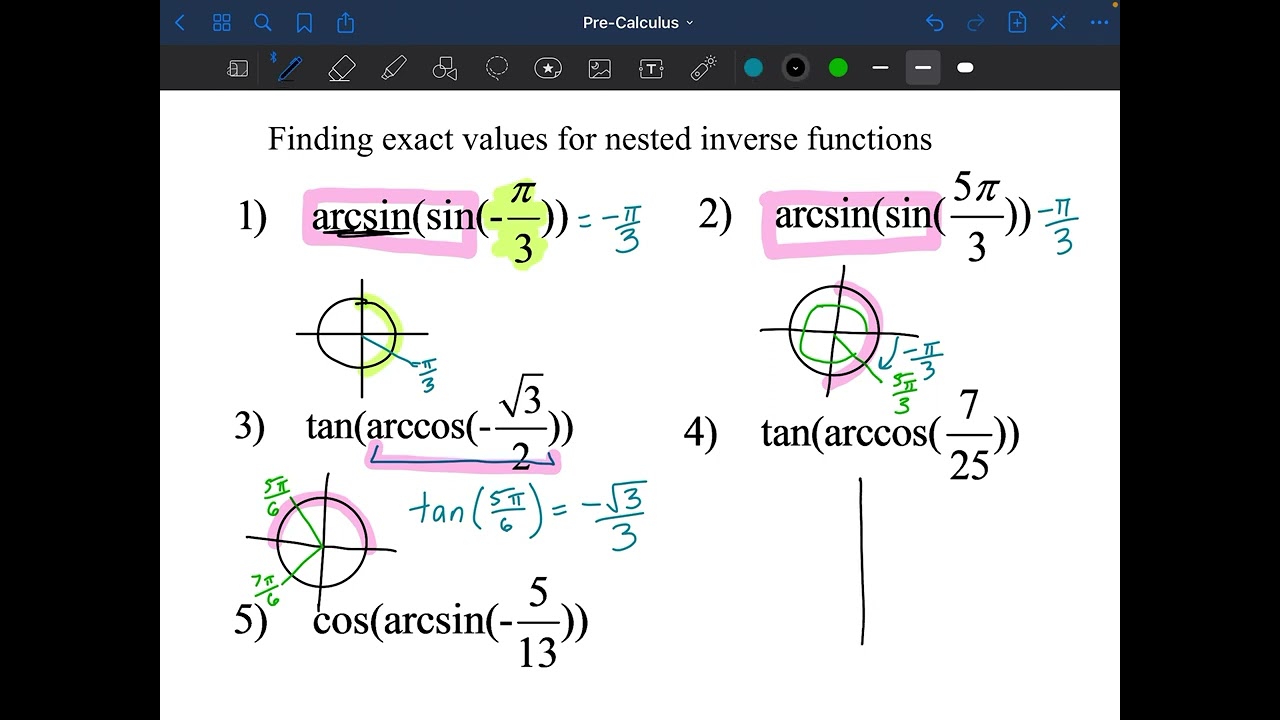Click the heading 'Finding exact values for nested inverse functions'
The height and width of the screenshot is (720, 1280).
[600, 139]
